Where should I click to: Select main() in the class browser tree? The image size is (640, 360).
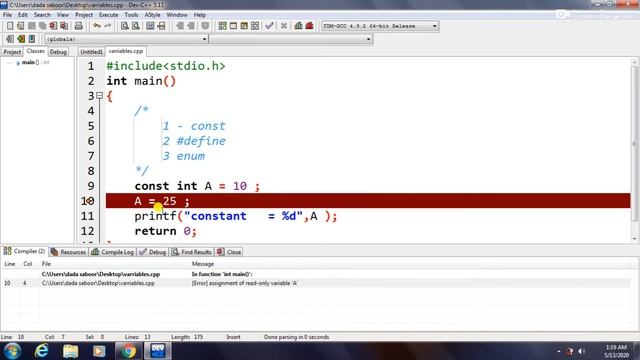30,62
